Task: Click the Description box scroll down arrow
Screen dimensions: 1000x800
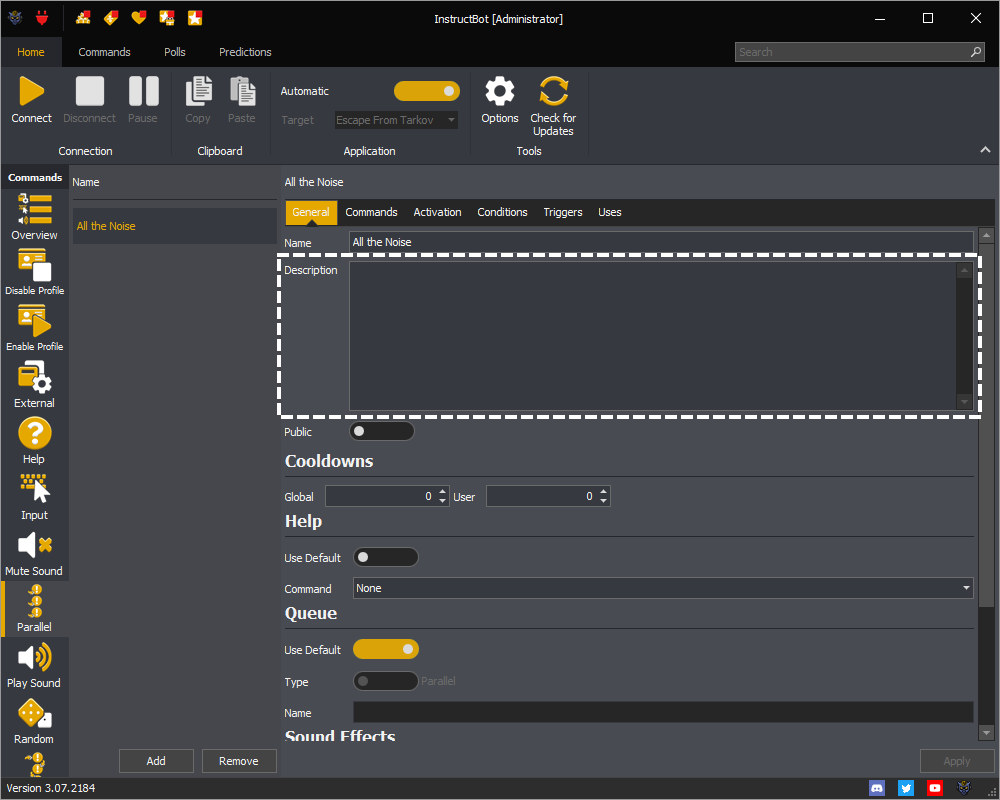Action: click(964, 402)
